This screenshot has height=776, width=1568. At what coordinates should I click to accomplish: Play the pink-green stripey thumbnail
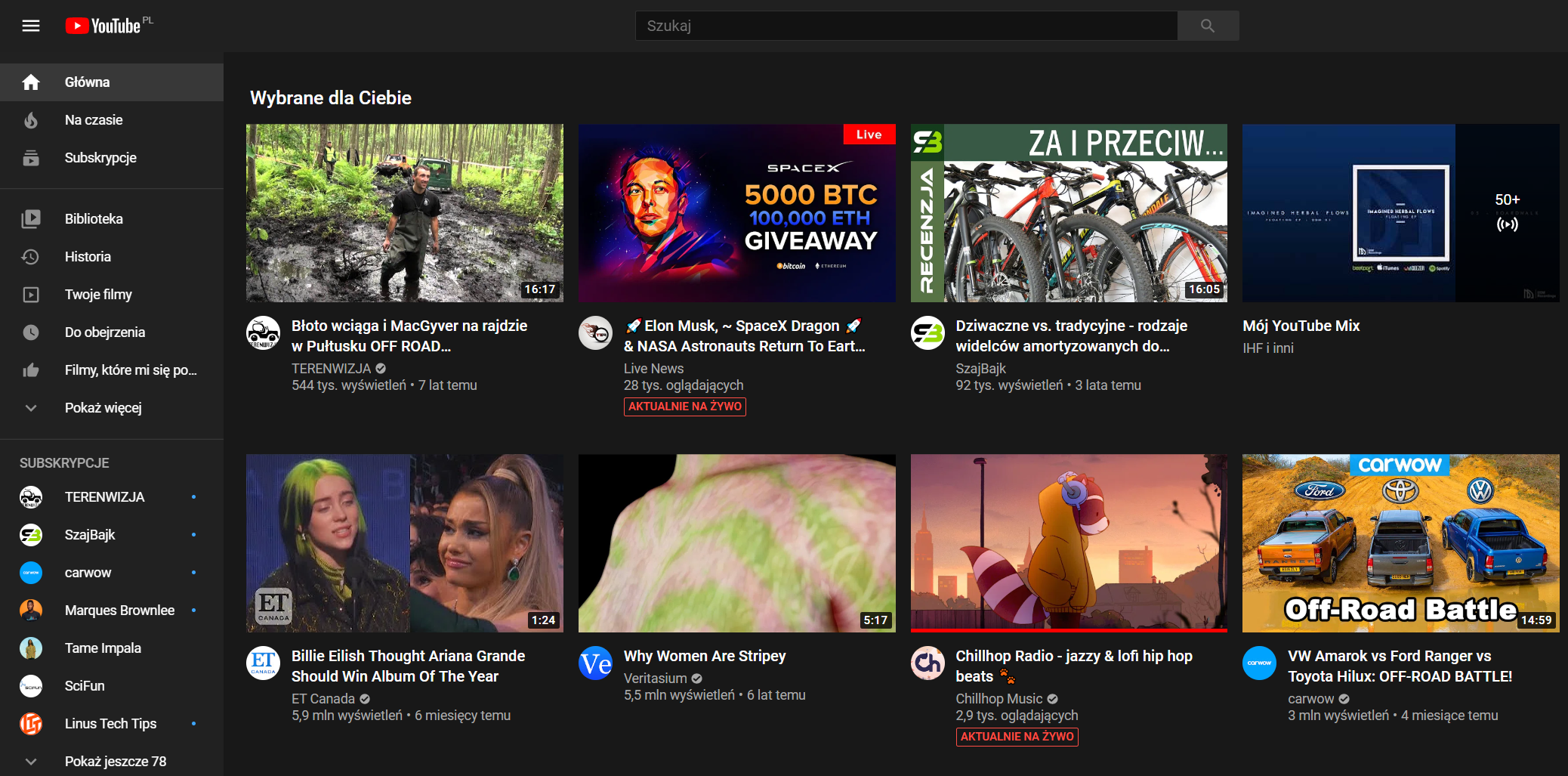point(737,543)
